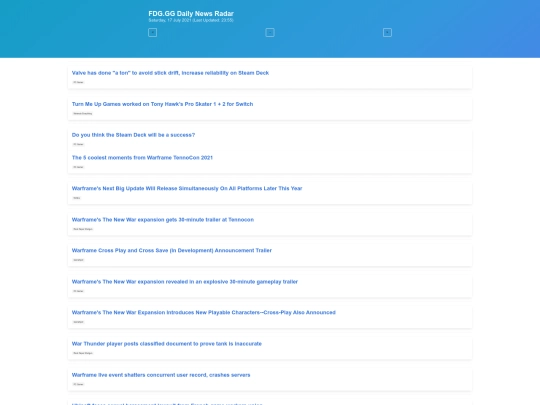Click the Saturday, 17 July 2021 date line

click(191, 20)
